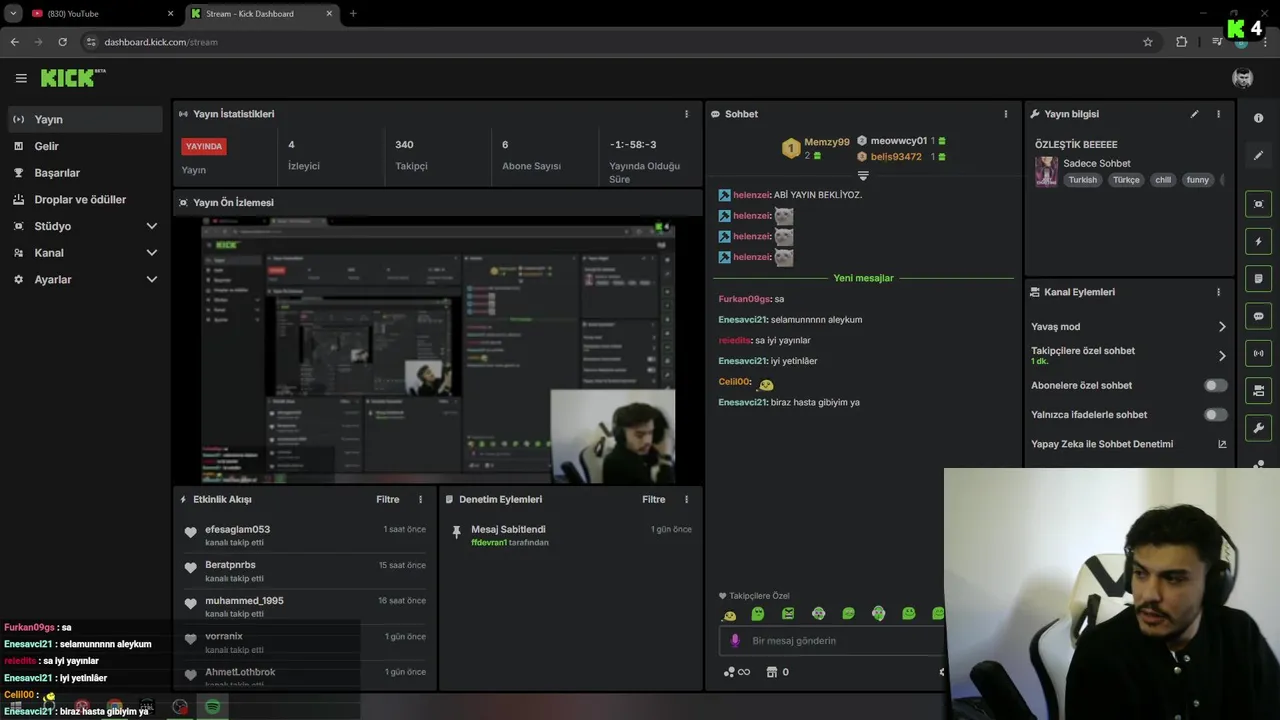Toggle channel actions widget icon in right sidebar
Viewport: 1280px width, 720px height.
pos(1258,390)
